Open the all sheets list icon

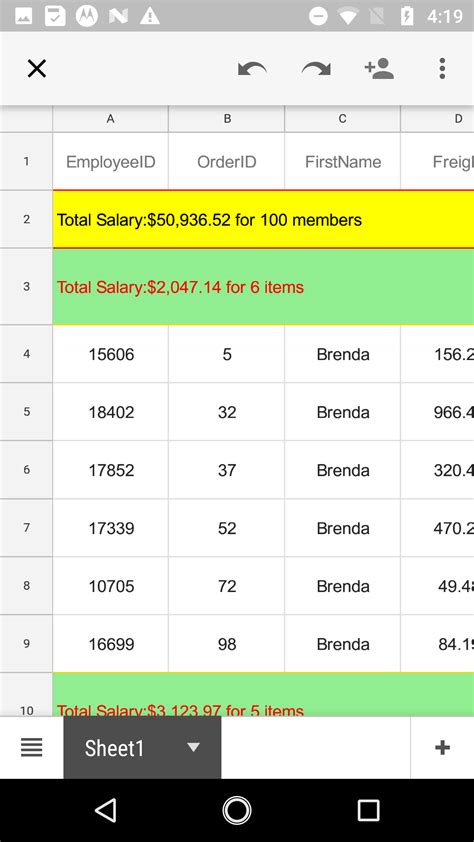point(32,747)
